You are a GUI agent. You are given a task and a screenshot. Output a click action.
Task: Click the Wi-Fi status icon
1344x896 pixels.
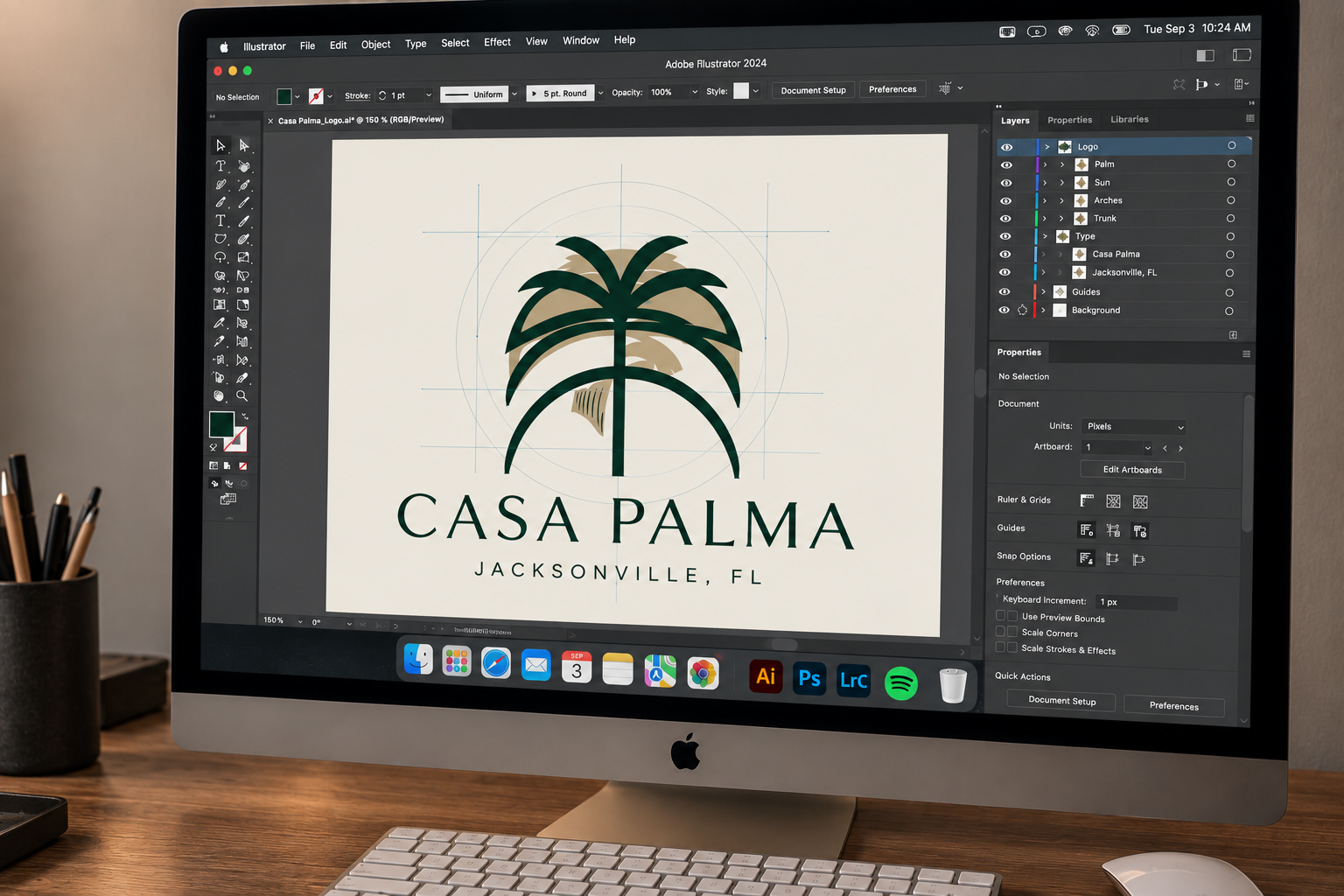coord(1092,31)
